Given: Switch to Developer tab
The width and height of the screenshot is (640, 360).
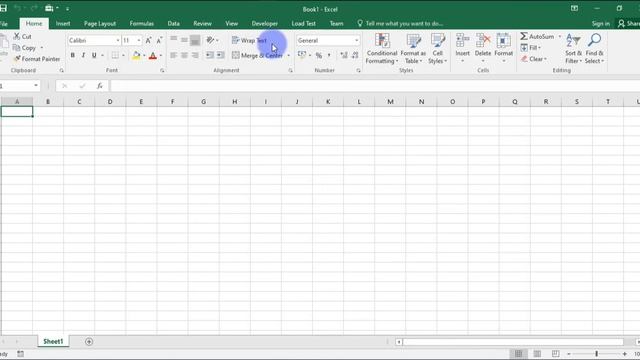Looking at the screenshot, I should (x=264, y=23).
